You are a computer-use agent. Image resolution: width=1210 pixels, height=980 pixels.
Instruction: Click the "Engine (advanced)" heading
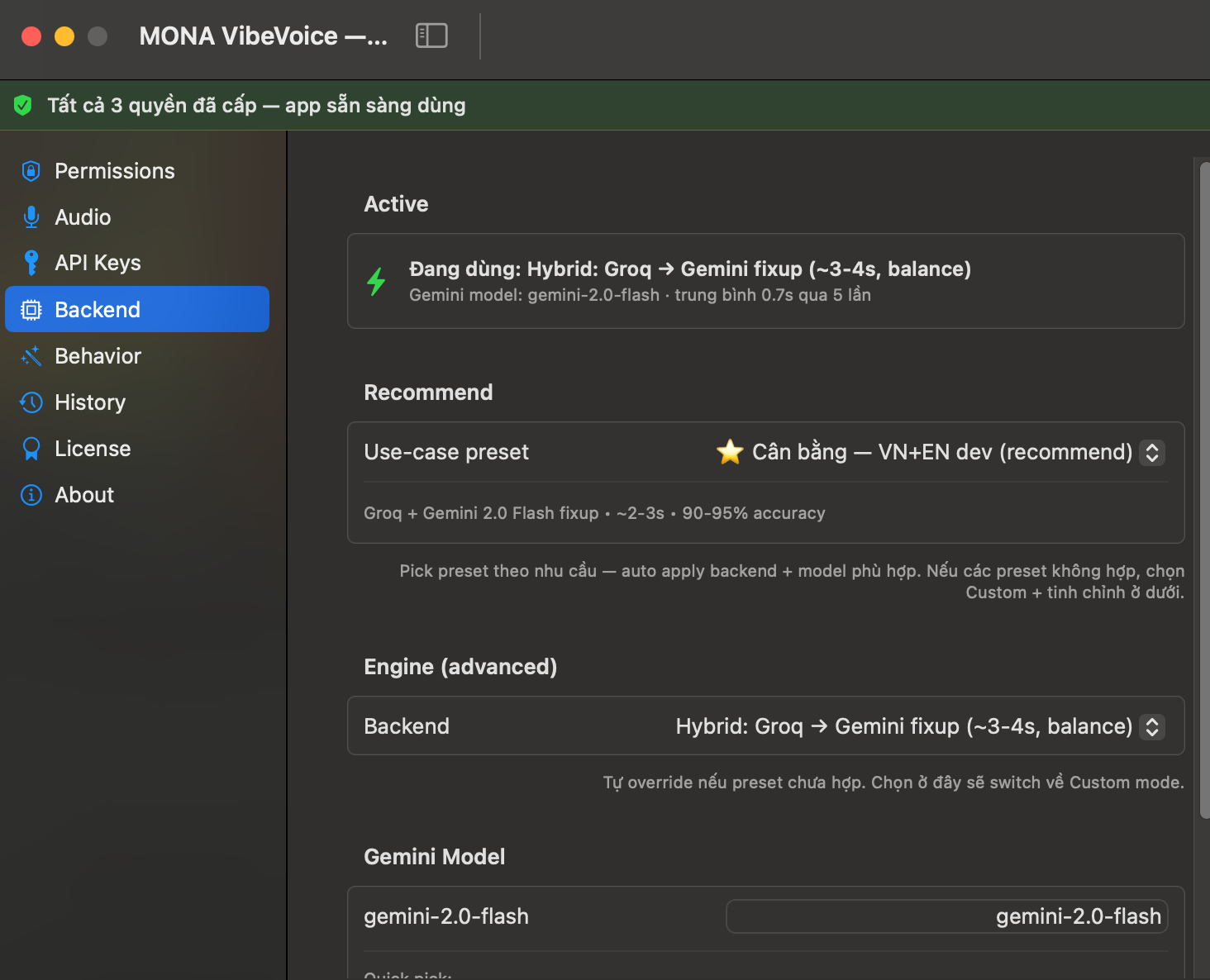[460, 667]
